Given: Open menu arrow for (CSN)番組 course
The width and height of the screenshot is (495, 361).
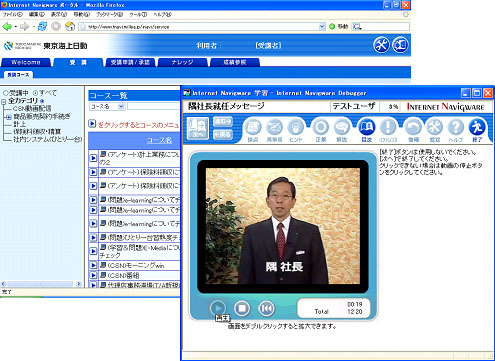Looking at the screenshot, I should click(x=94, y=276).
